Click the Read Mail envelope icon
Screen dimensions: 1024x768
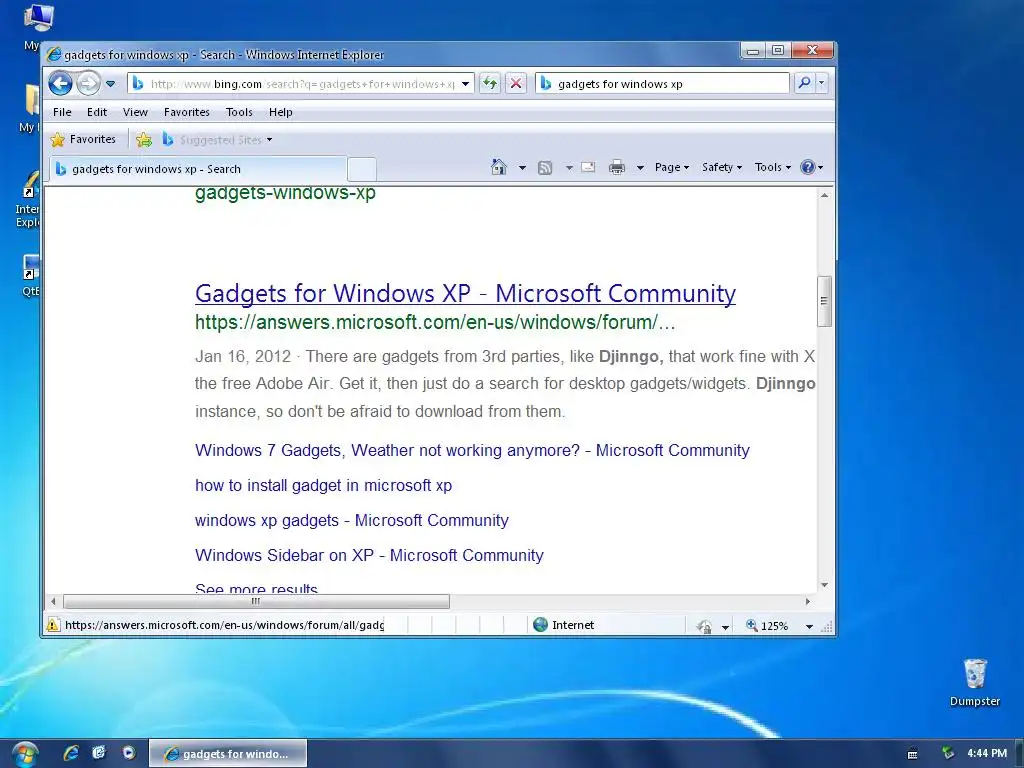click(588, 167)
